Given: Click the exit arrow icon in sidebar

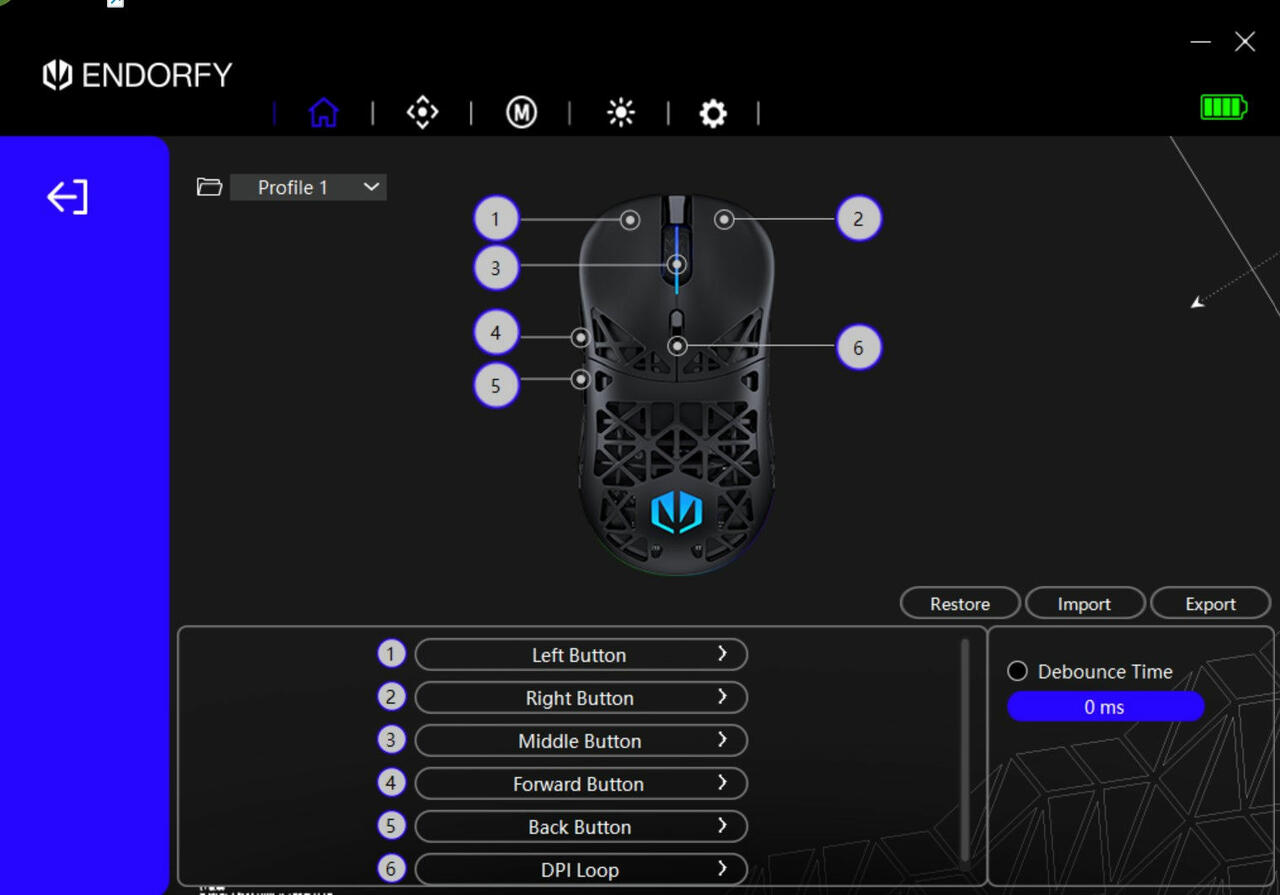Looking at the screenshot, I should click(x=68, y=197).
